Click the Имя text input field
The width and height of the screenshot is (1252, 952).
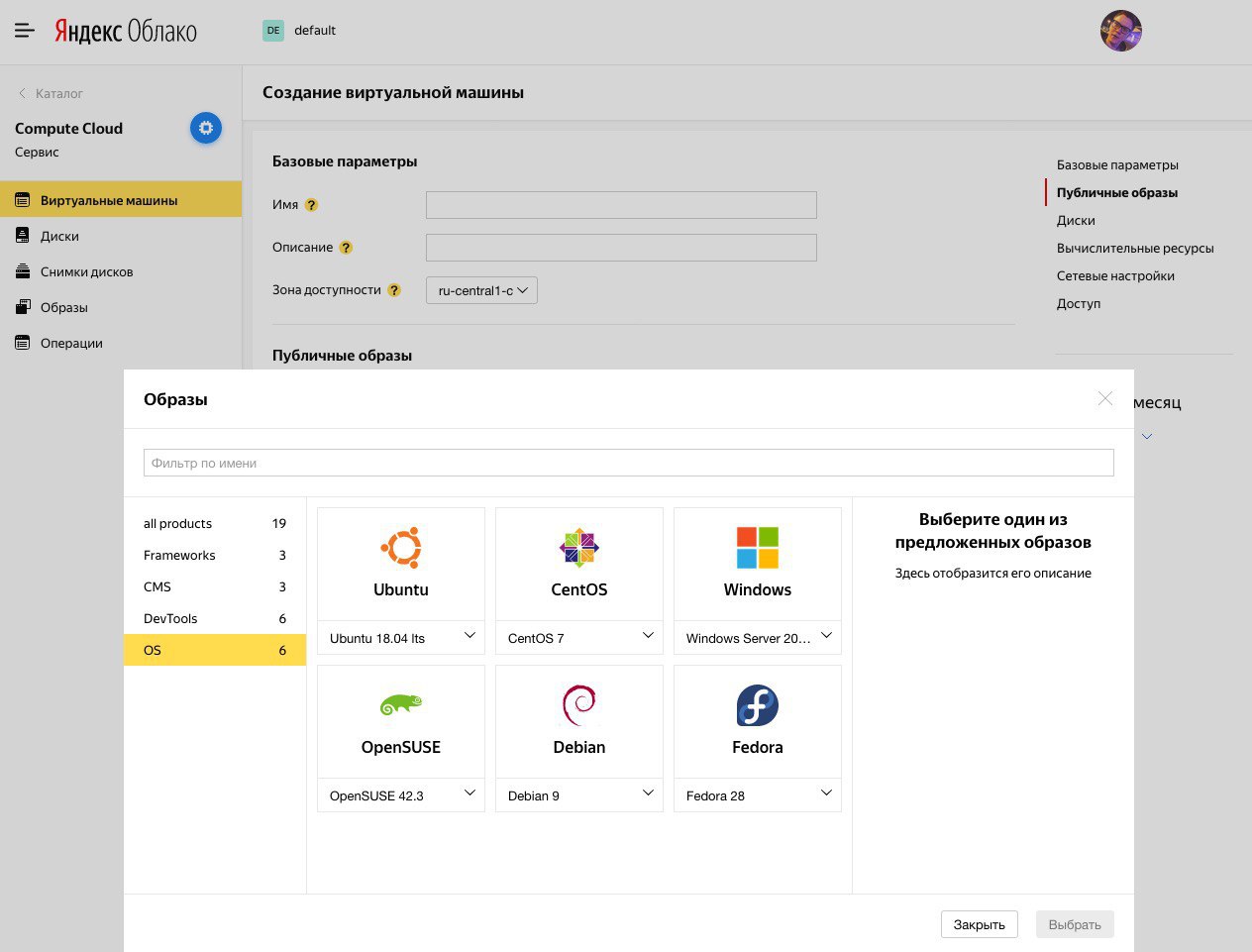[x=621, y=205]
